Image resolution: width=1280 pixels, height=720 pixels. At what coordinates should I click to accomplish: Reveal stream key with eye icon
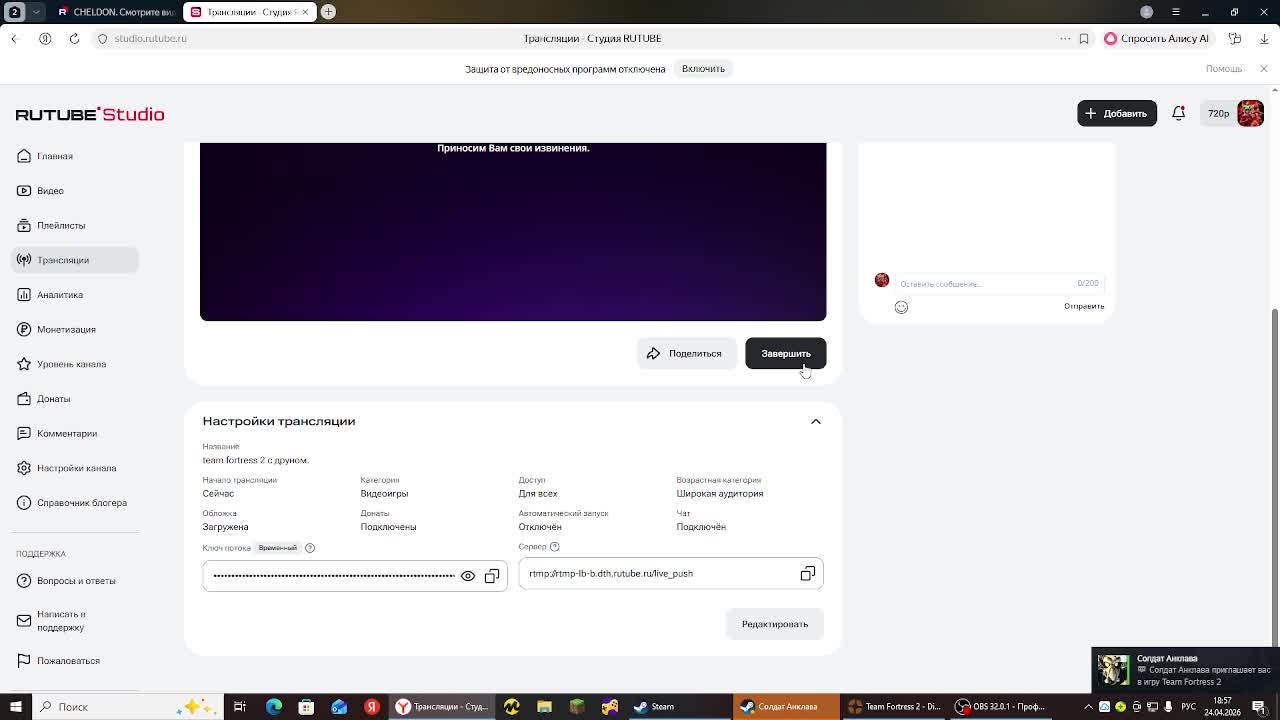[x=467, y=576]
